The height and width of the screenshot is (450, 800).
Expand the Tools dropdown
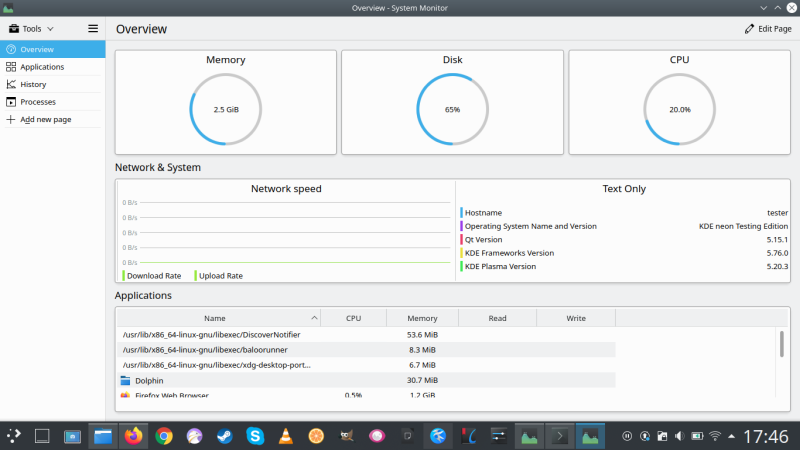point(32,29)
